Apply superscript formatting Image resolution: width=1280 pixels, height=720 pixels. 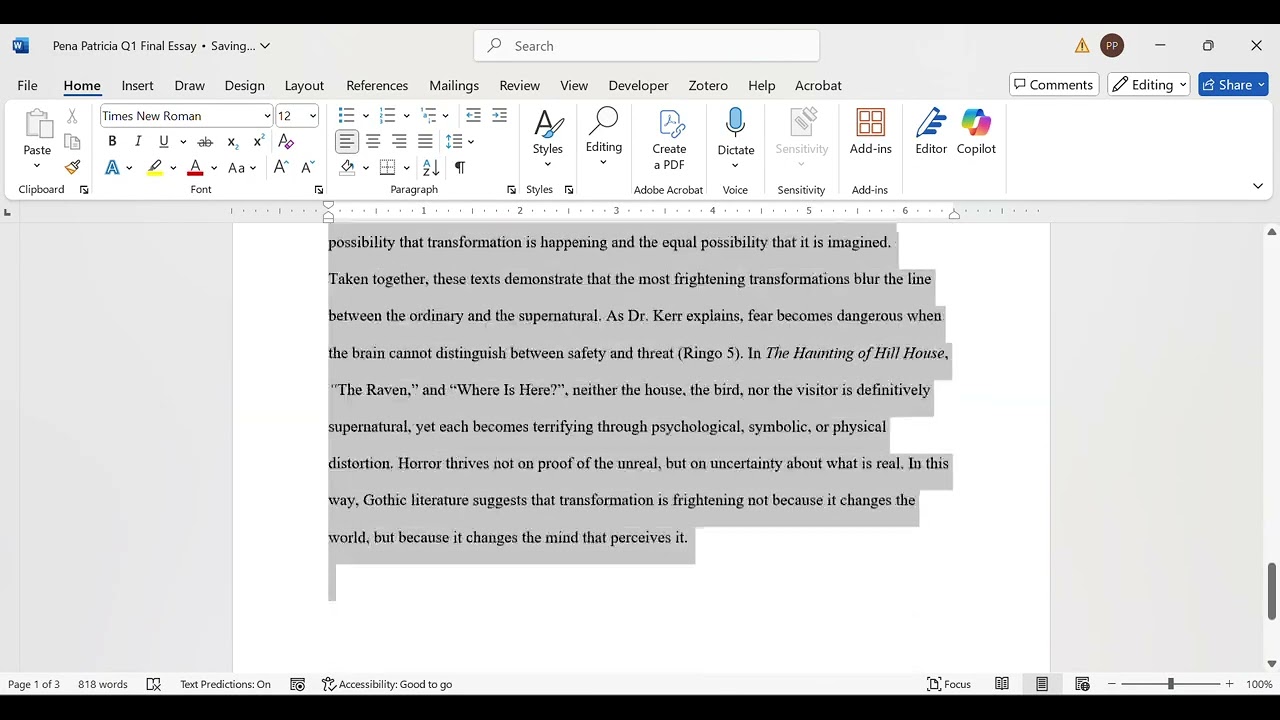point(258,142)
